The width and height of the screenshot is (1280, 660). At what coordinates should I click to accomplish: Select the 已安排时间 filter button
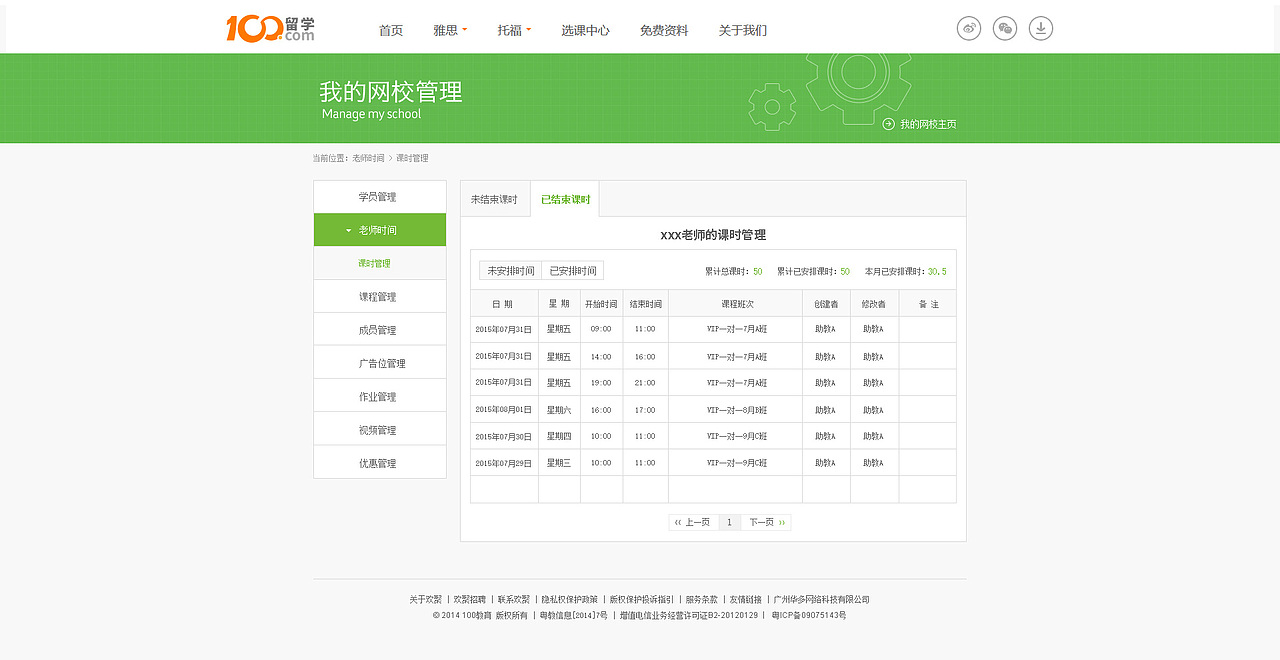click(573, 271)
